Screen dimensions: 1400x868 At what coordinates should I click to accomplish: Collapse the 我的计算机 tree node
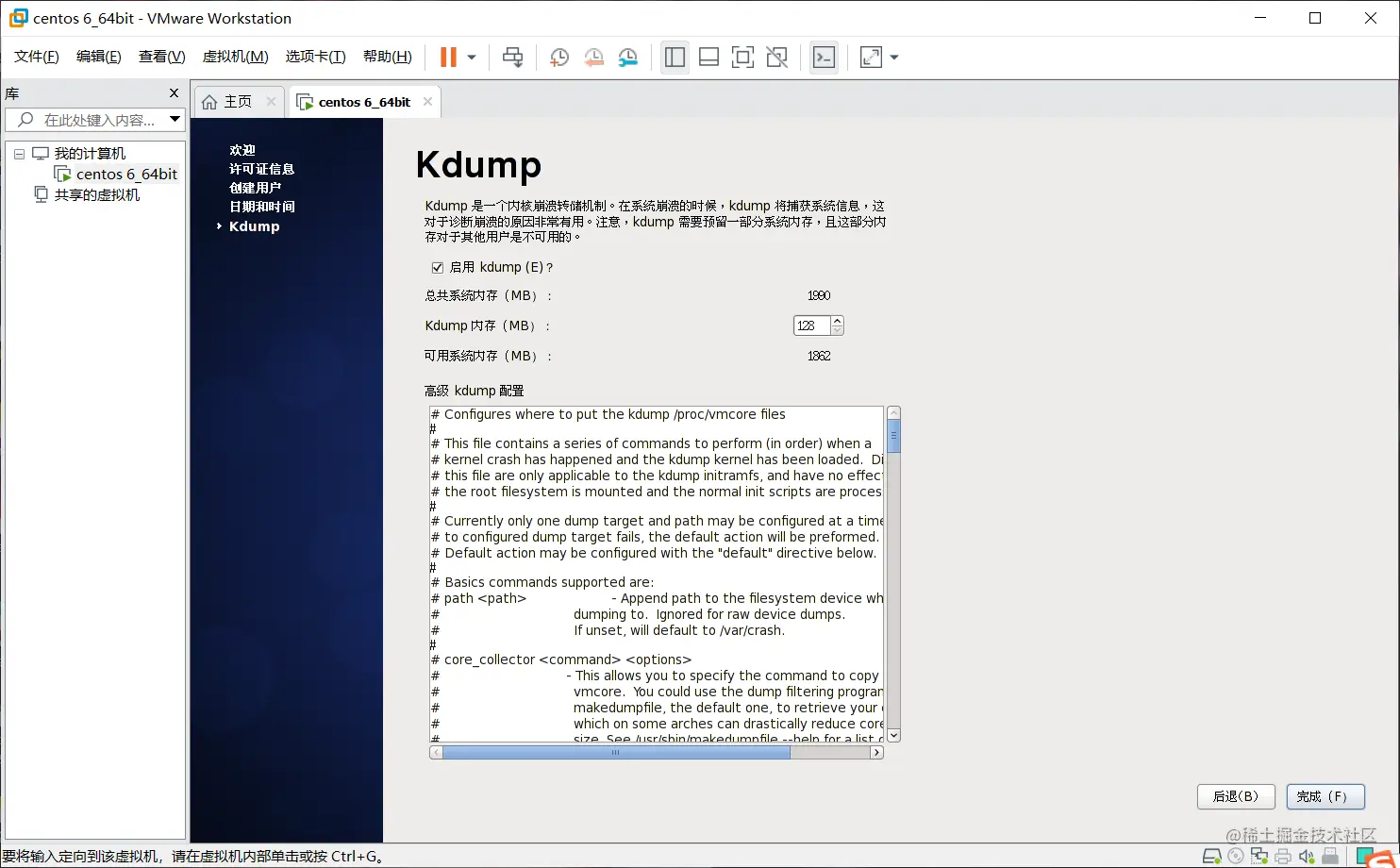pos(19,153)
